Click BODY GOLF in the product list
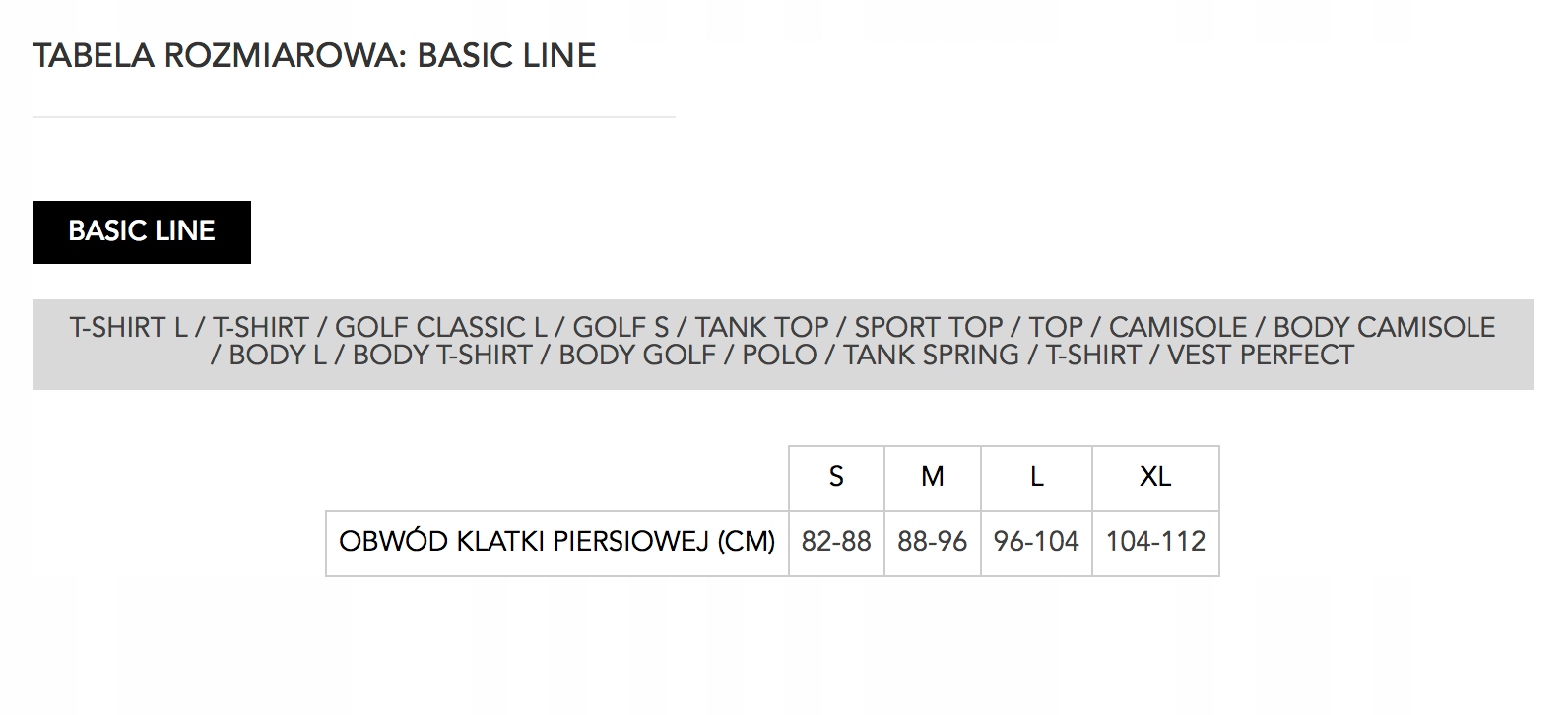 coord(637,356)
